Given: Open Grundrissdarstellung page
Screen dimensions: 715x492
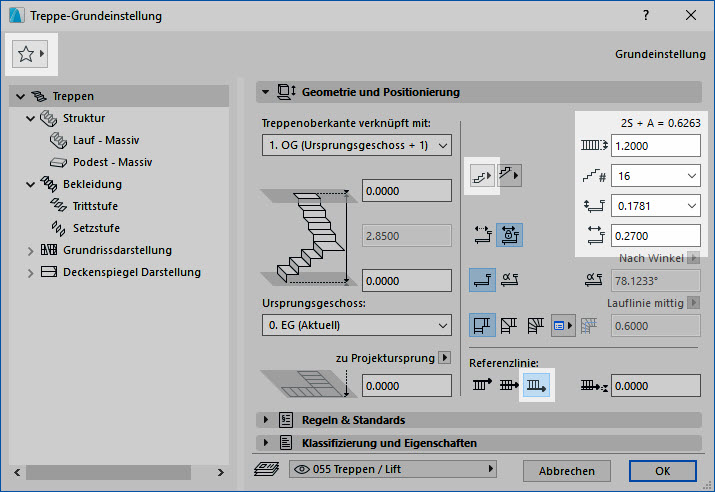Looking at the screenshot, I should point(117,250).
